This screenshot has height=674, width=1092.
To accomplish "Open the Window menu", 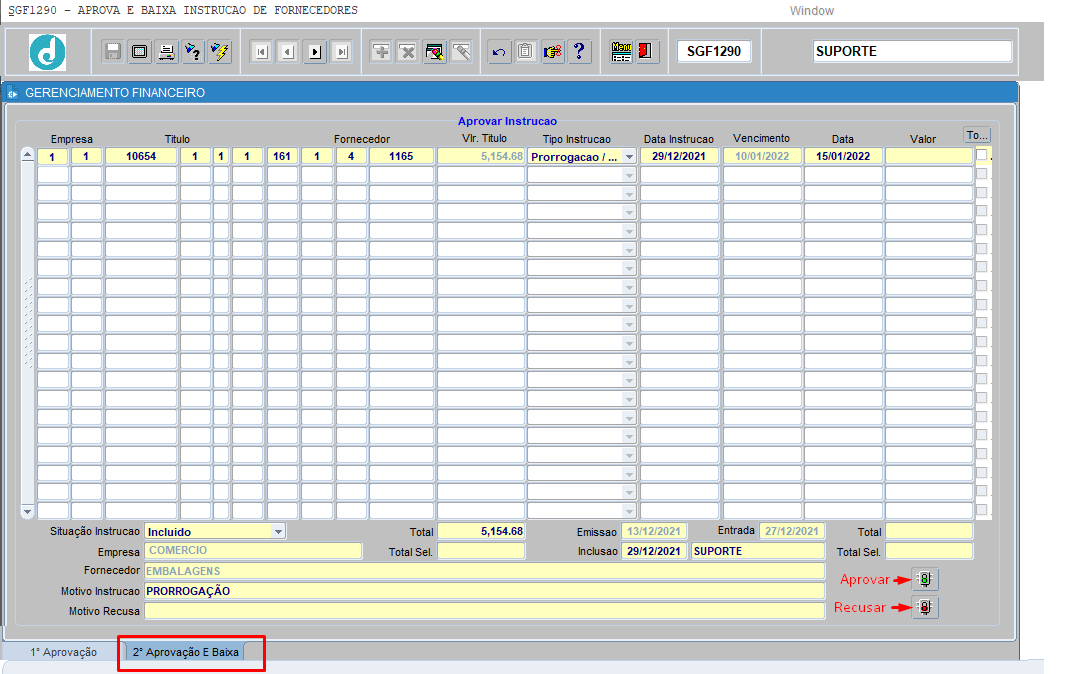I will click(811, 11).
